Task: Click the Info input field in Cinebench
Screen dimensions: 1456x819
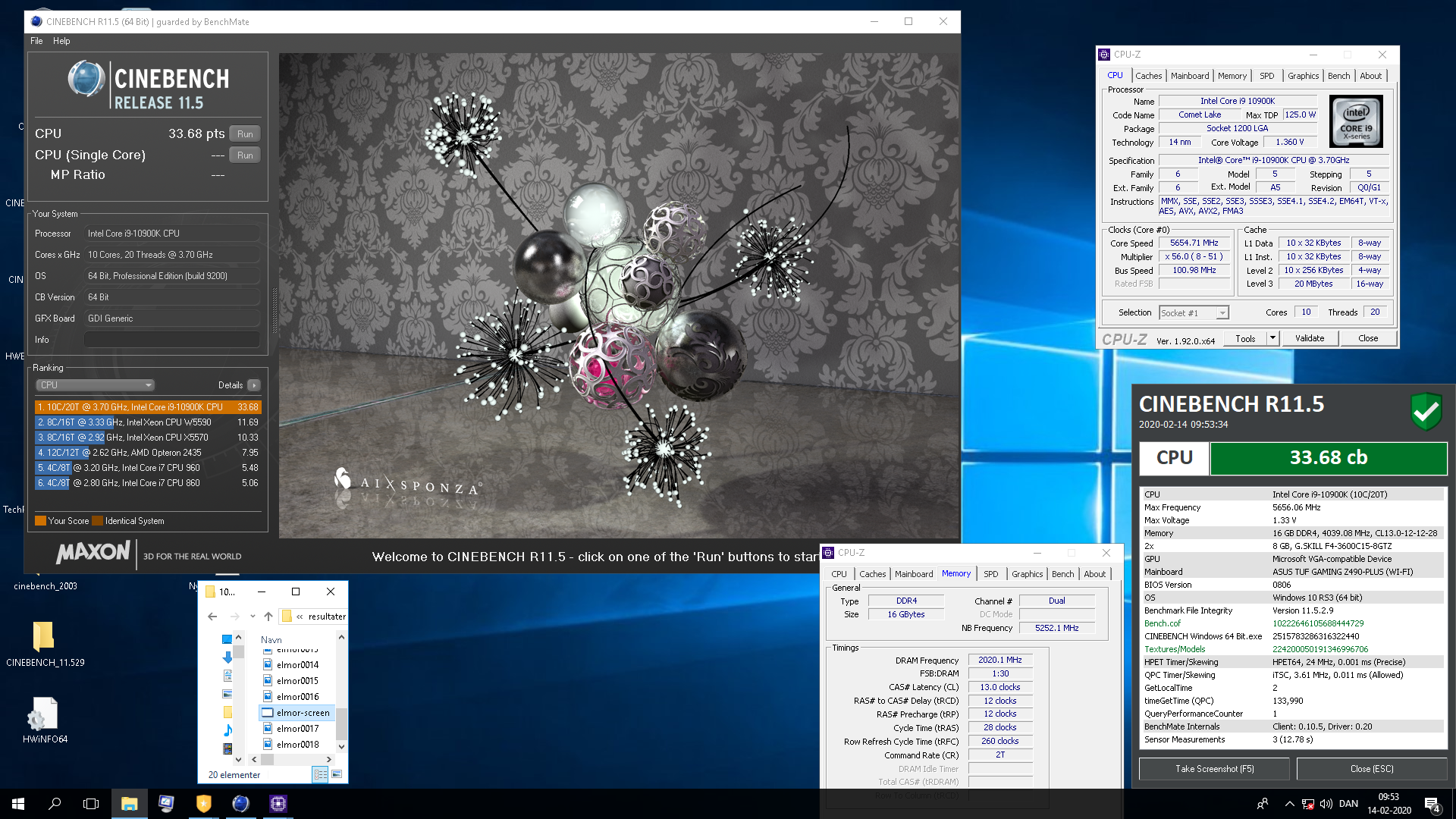Action: [x=171, y=340]
